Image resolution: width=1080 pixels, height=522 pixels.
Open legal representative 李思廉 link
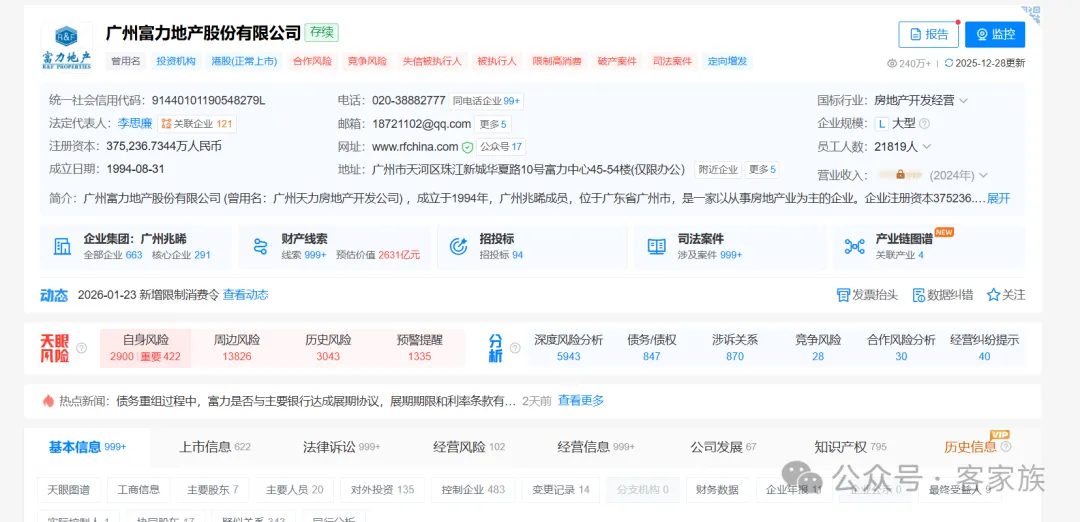pos(134,124)
